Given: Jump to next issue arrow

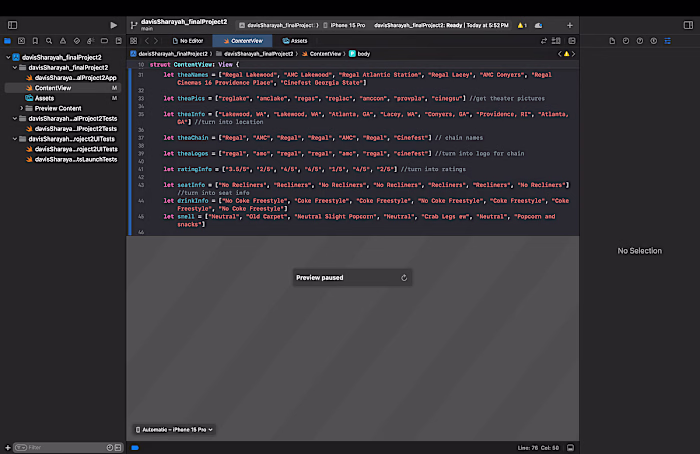Looking at the screenshot, I should 574,54.
